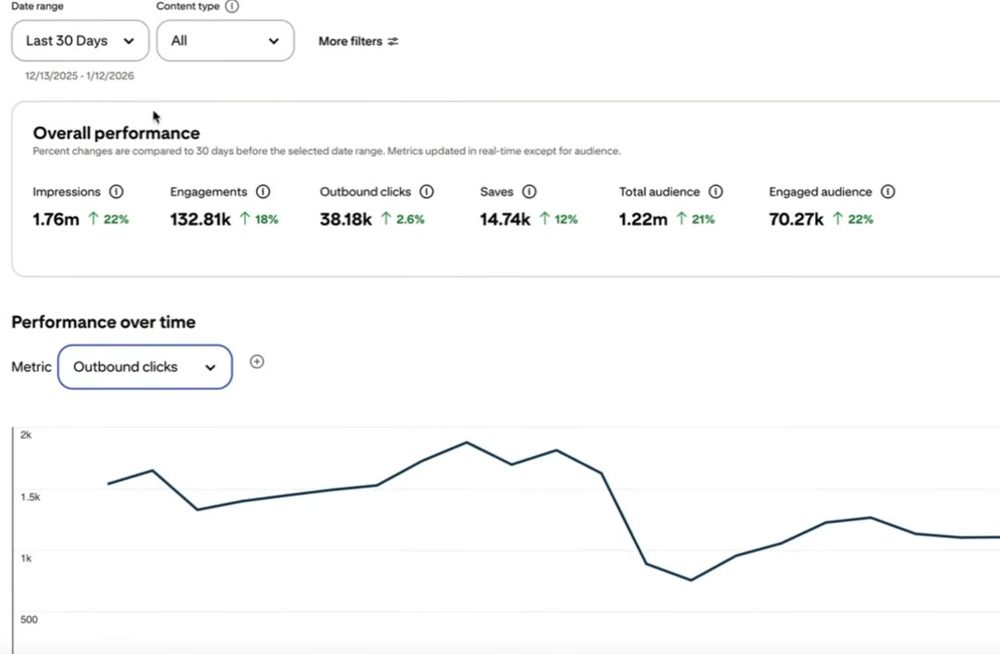Image resolution: width=1000 pixels, height=654 pixels.
Task: Click the 2k label on the chart axis
Action: (x=26, y=435)
